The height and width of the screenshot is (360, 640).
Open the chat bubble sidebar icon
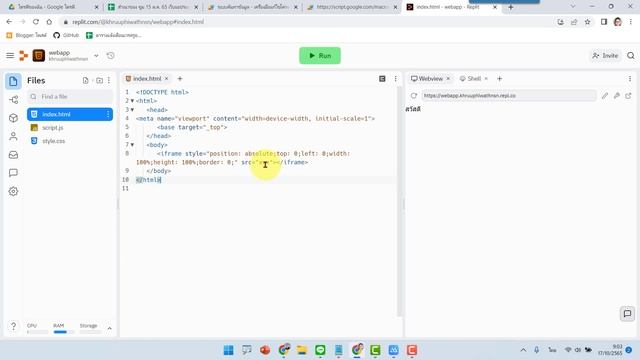[13, 173]
